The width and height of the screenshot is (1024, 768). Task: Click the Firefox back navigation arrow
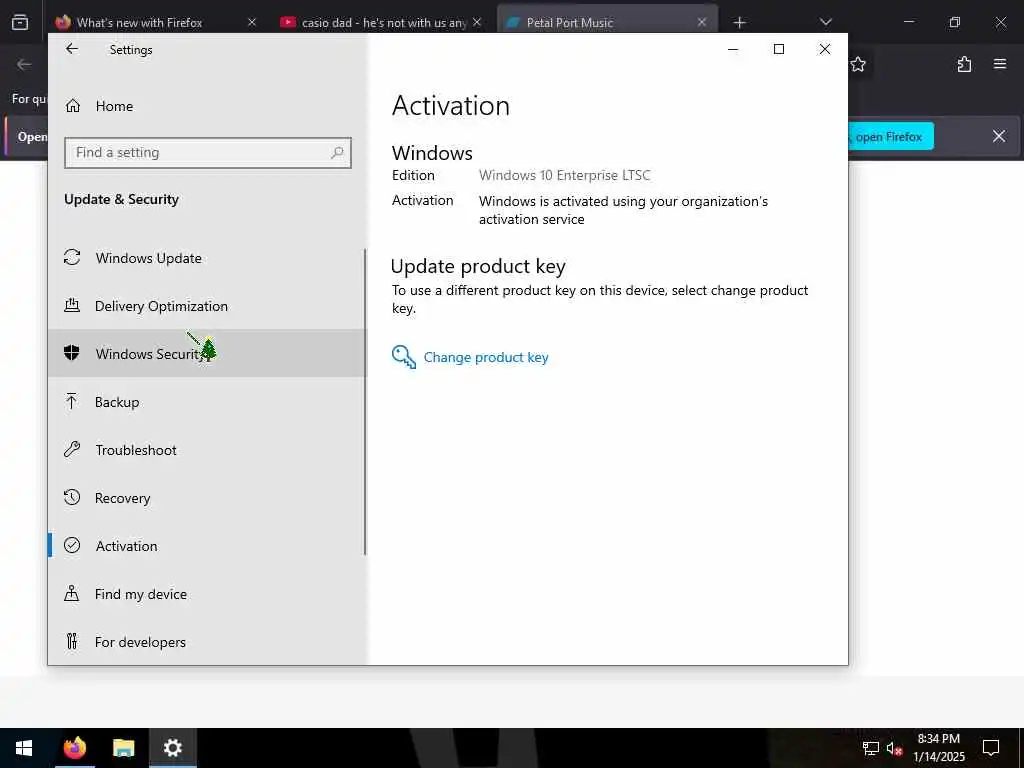[x=24, y=64]
